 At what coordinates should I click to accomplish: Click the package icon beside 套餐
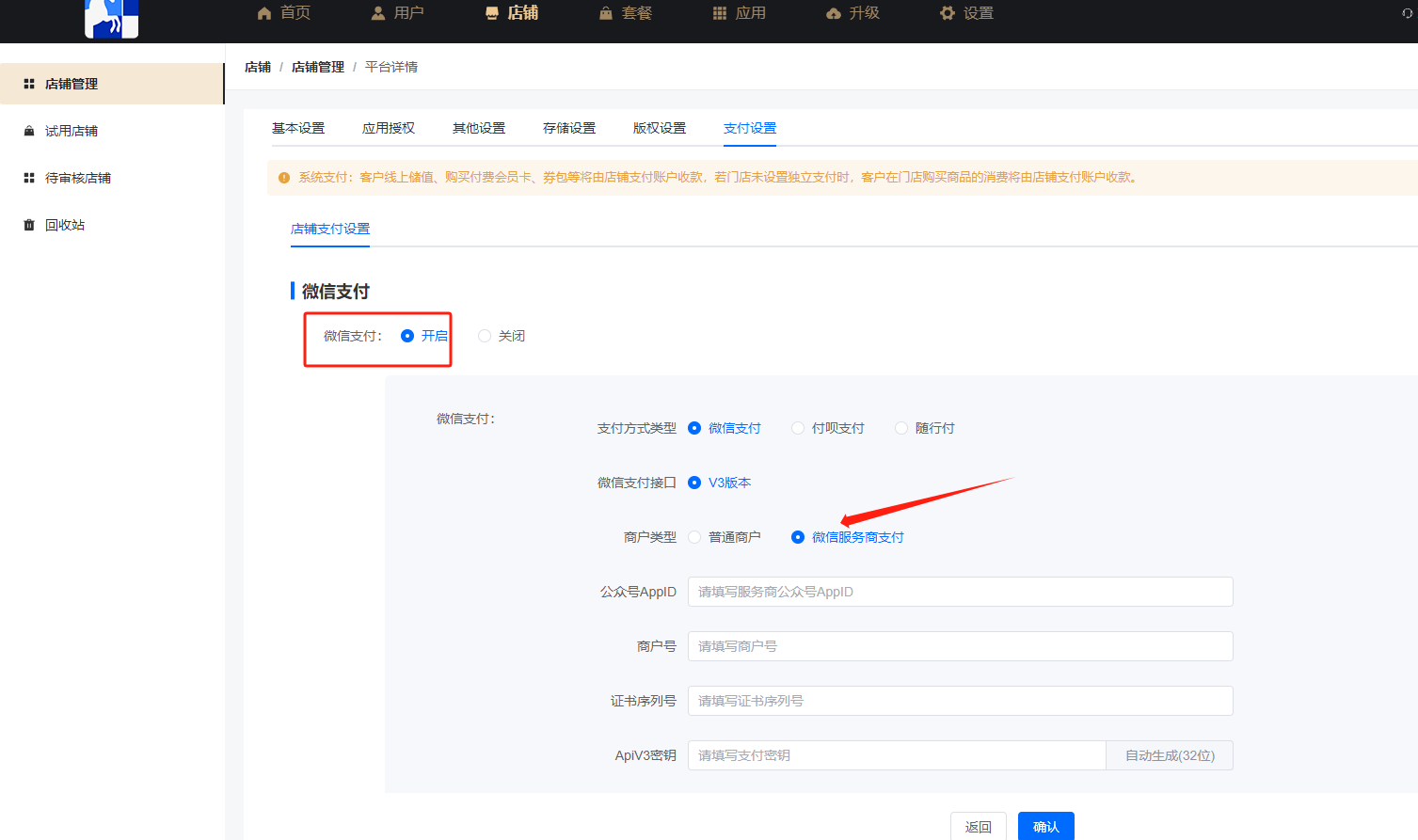tap(606, 13)
